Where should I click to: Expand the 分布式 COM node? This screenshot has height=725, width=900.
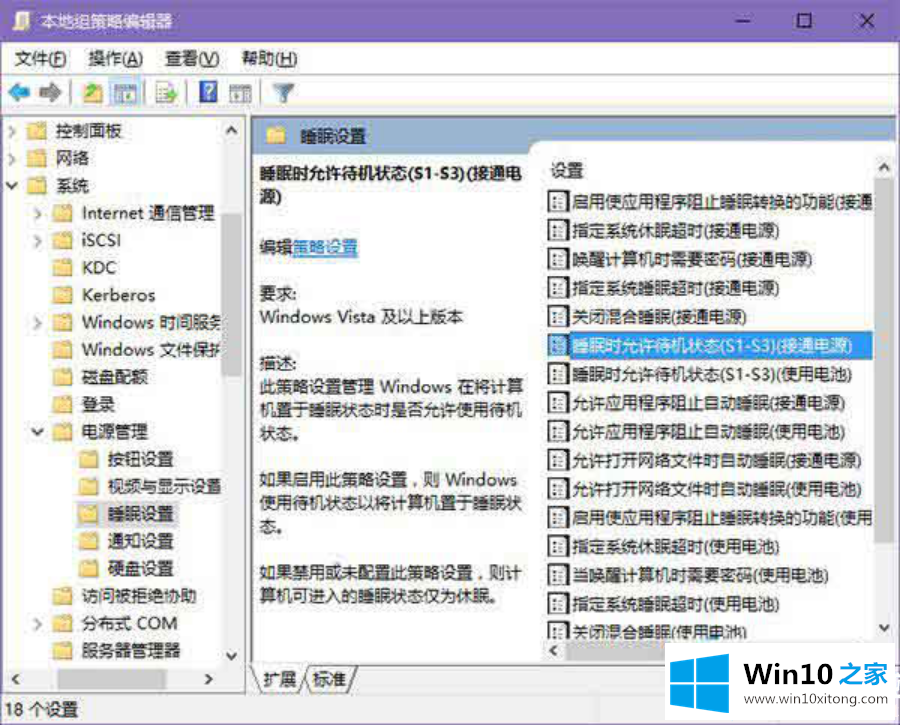coord(38,623)
